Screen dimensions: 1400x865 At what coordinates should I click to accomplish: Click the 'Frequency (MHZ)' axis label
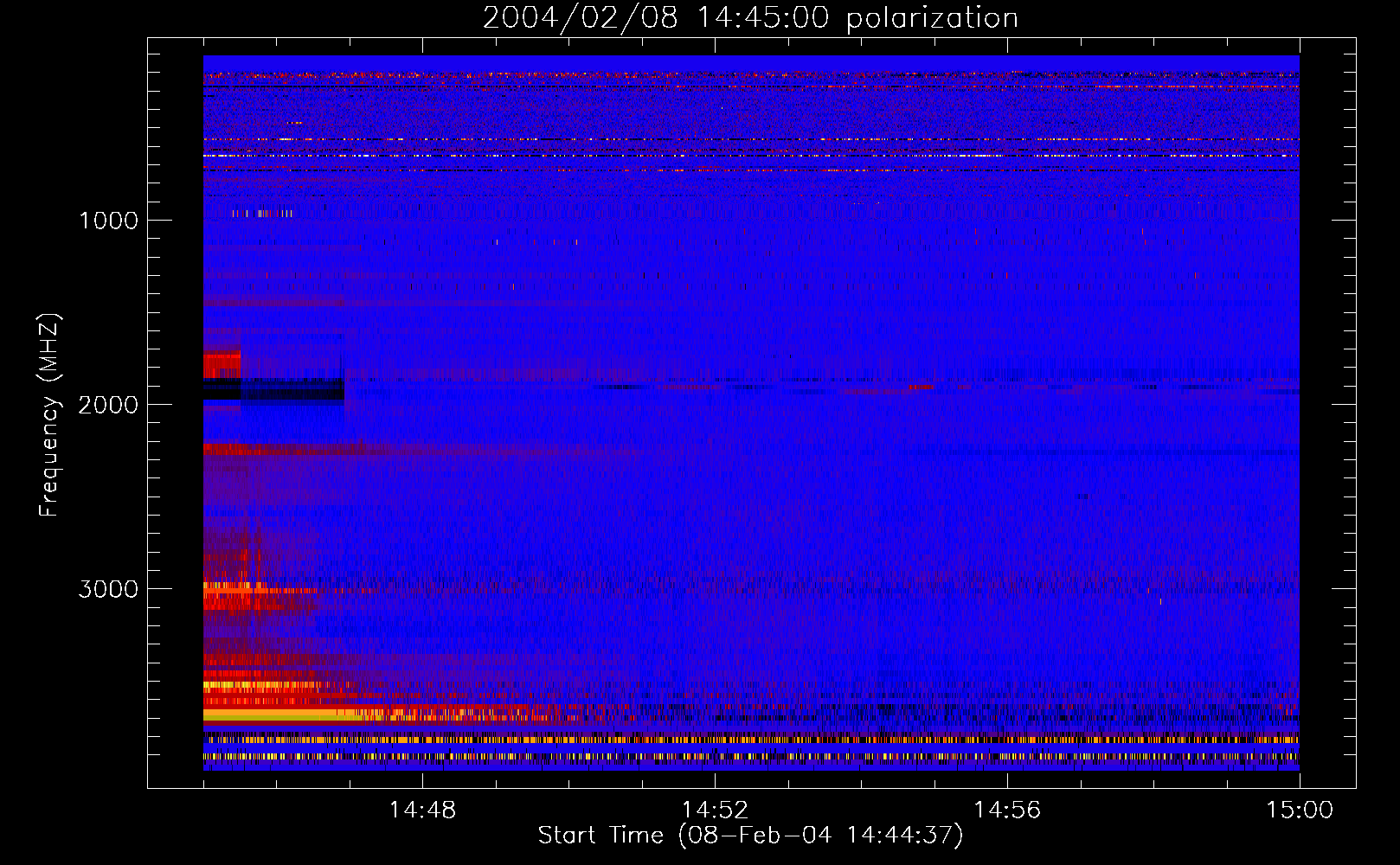pos(49,415)
